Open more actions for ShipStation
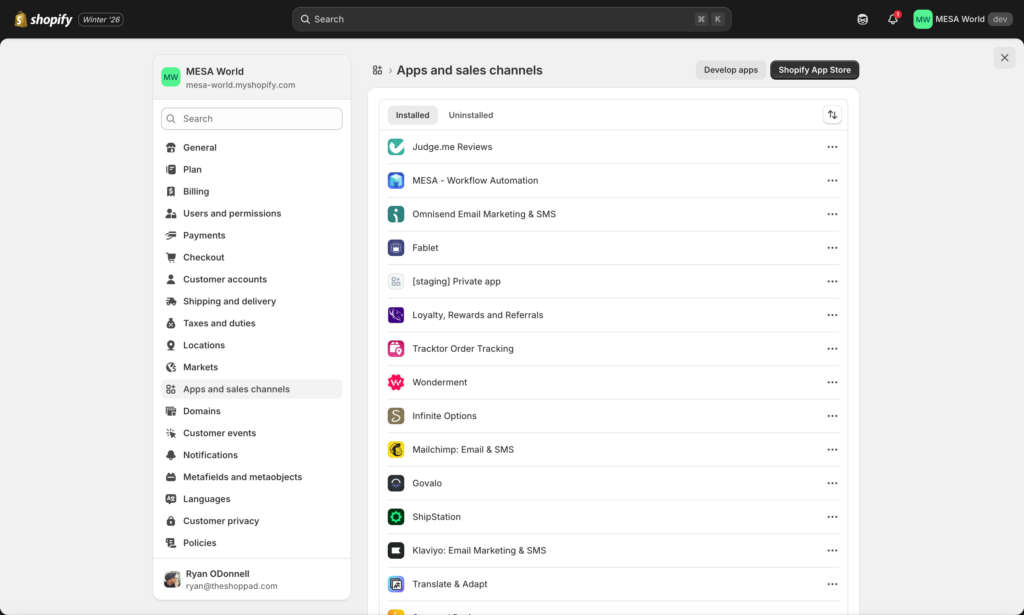Screen dimensions: 1024x615 [832, 516]
